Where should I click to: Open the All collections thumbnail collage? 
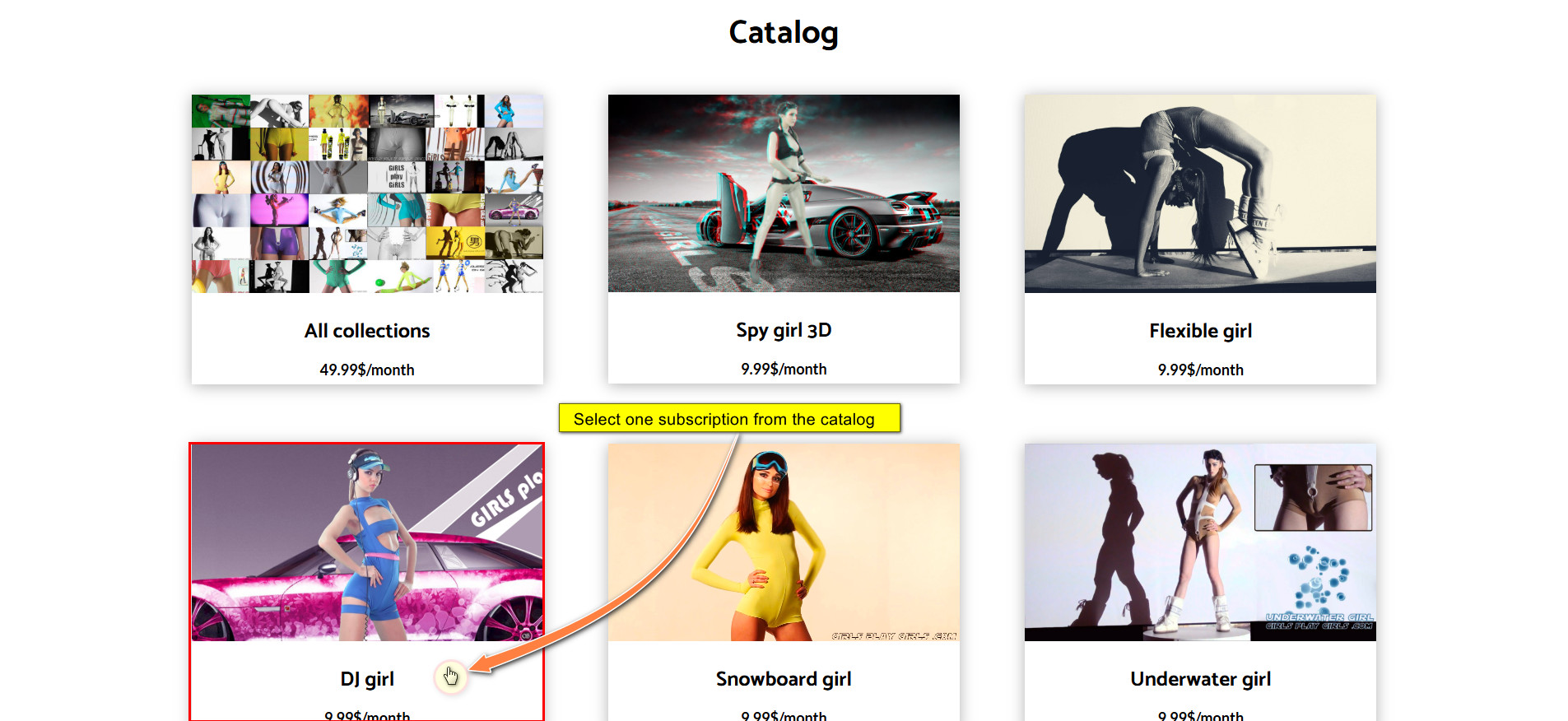point(367,193)
